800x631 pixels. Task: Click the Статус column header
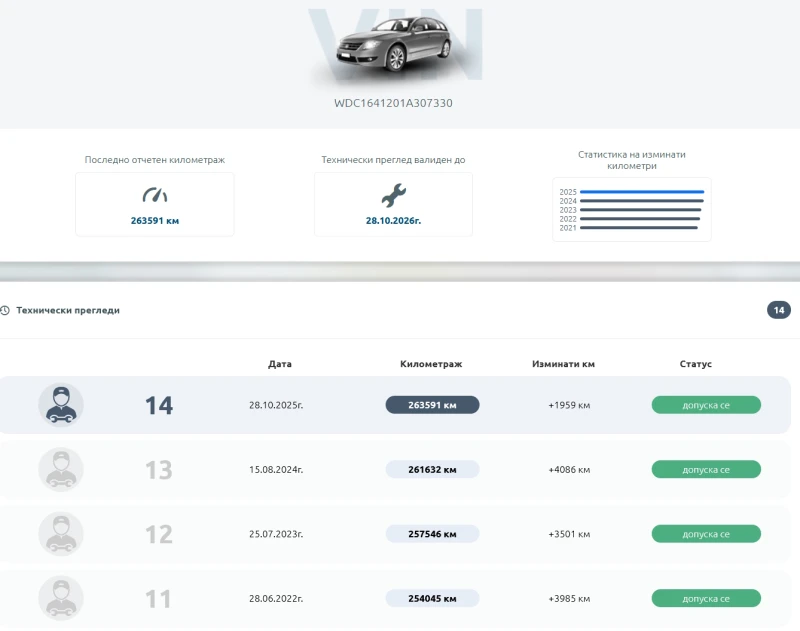coord(696,363)
